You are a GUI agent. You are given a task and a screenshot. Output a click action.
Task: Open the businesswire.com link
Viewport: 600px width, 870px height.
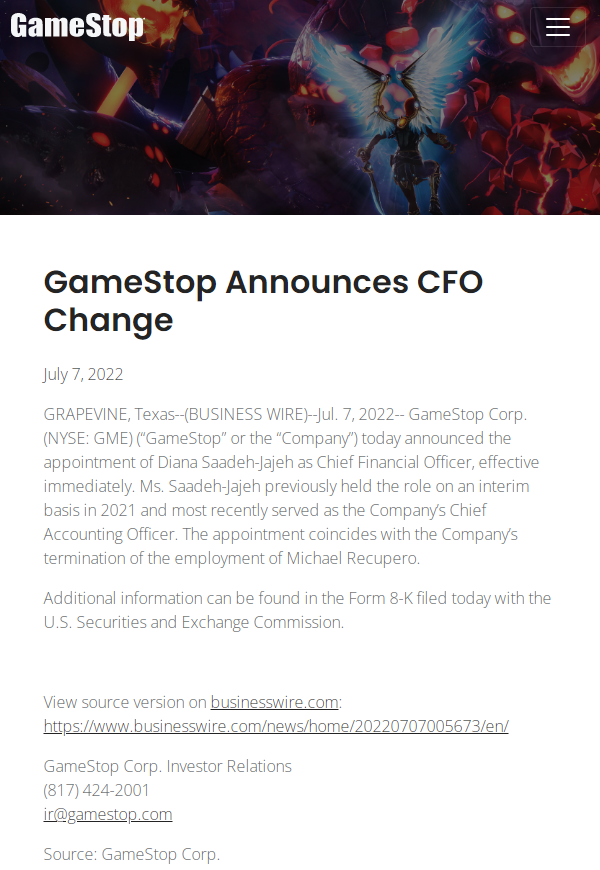tap(274, 702)
